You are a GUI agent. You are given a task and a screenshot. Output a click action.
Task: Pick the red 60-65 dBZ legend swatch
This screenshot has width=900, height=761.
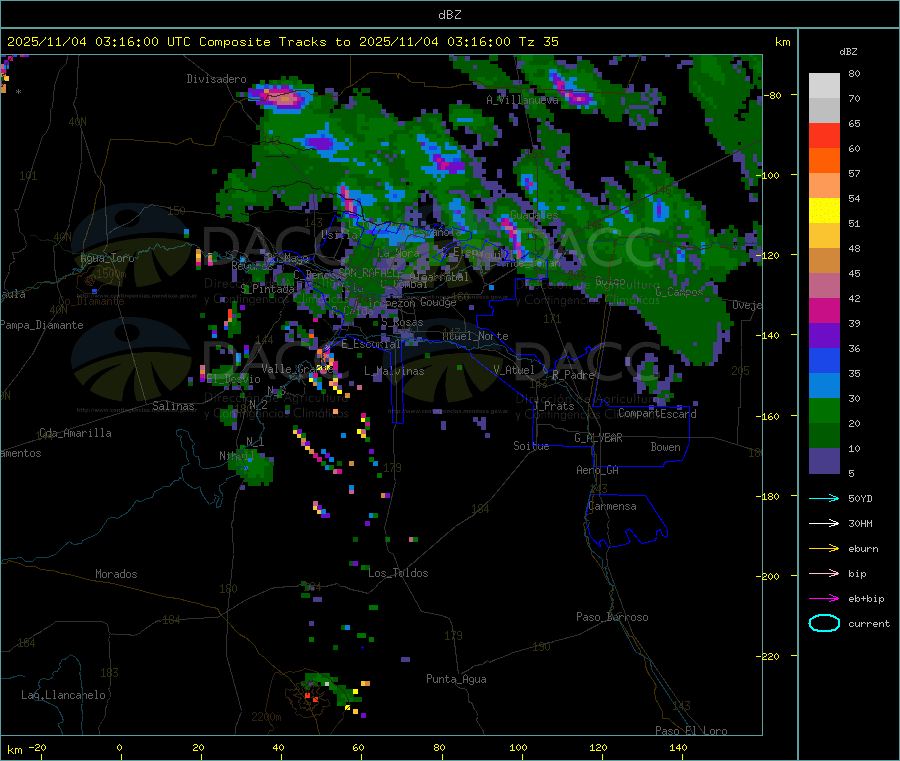click(x=824, y=135)
